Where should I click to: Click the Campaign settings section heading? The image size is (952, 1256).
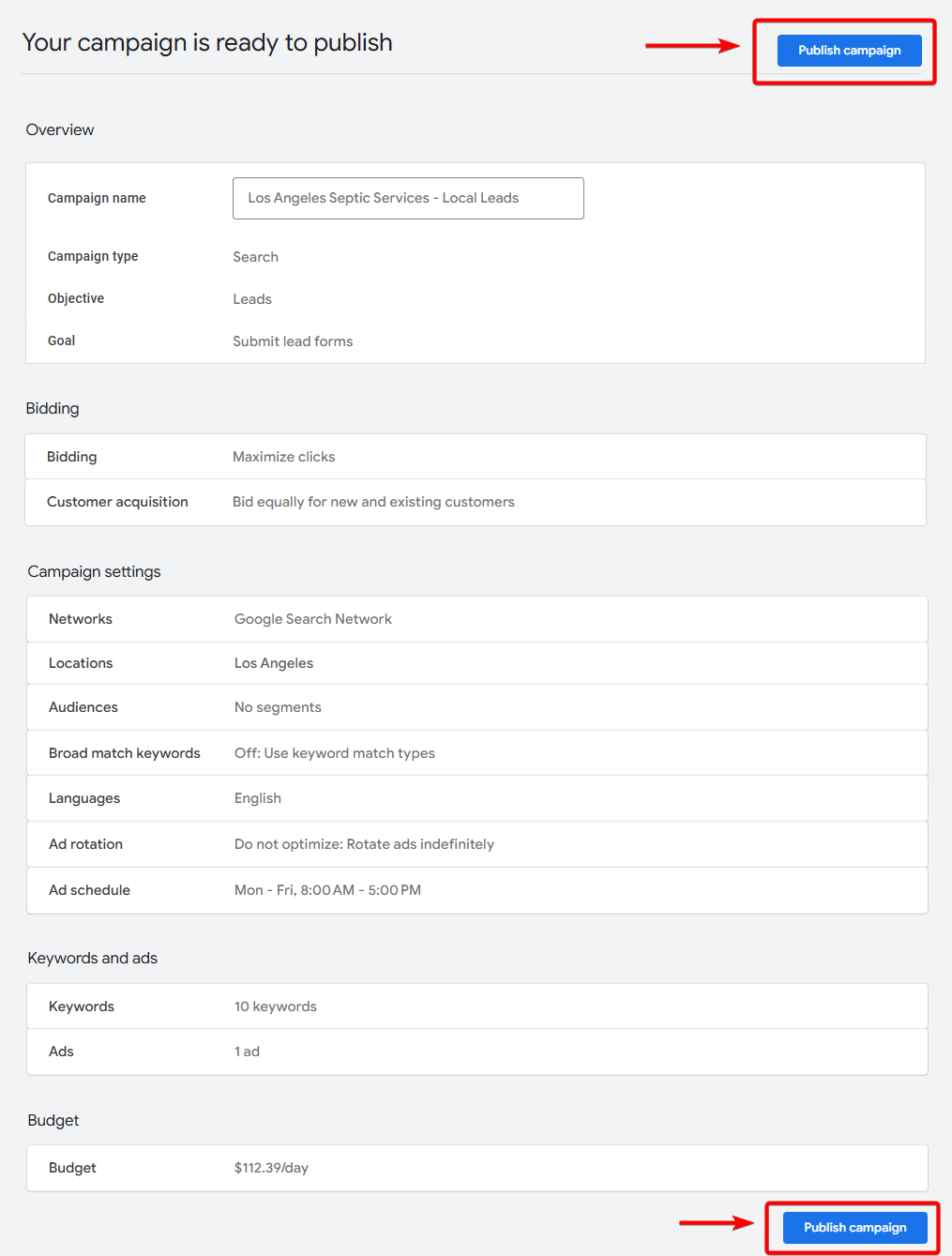pyautogui.click(x=94, y=571)
